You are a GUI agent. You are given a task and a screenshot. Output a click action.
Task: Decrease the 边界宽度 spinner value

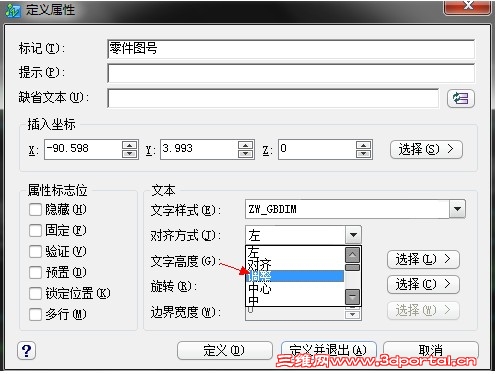352,314
